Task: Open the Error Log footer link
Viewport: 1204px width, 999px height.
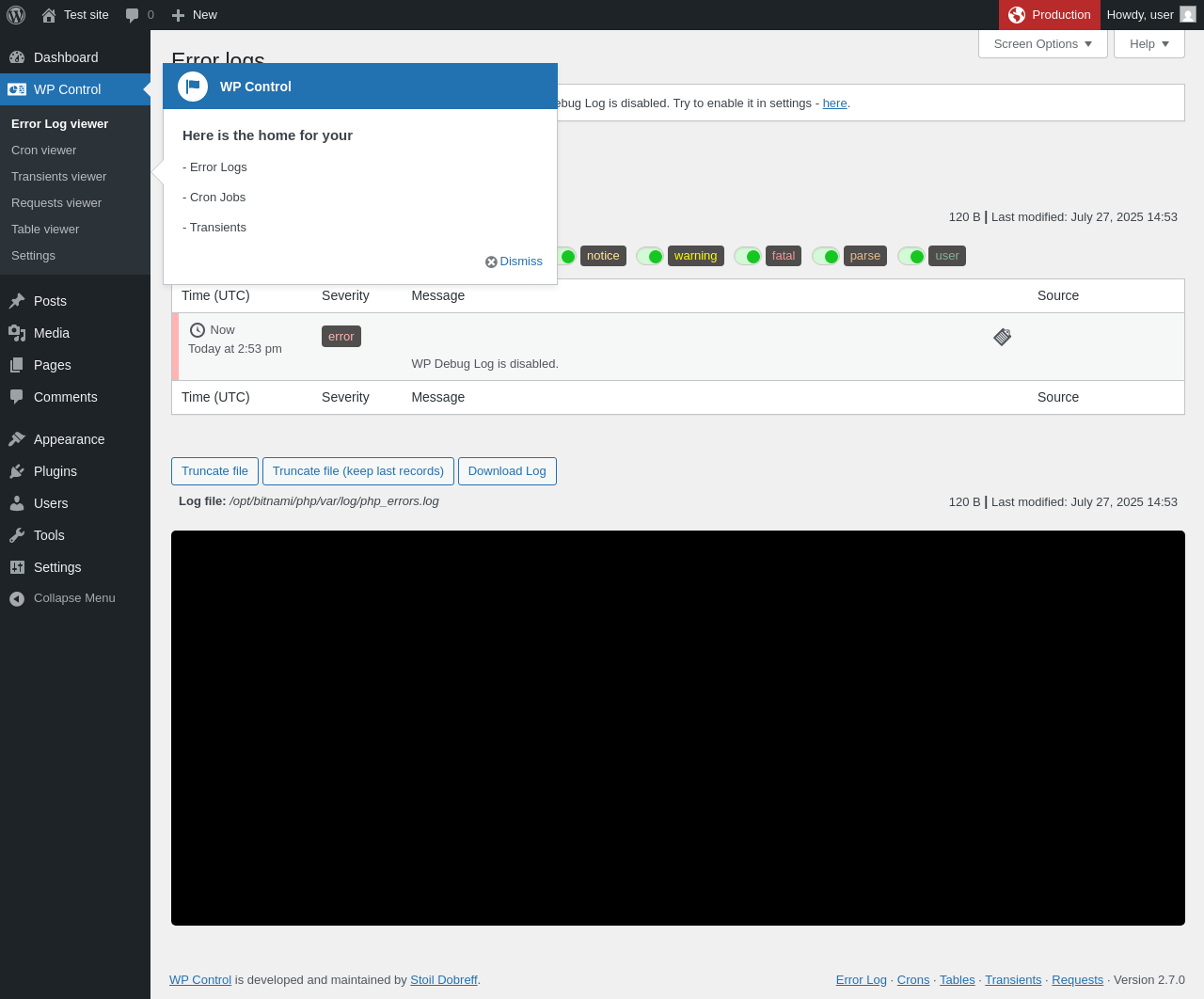Action: (x=862, y=980)
